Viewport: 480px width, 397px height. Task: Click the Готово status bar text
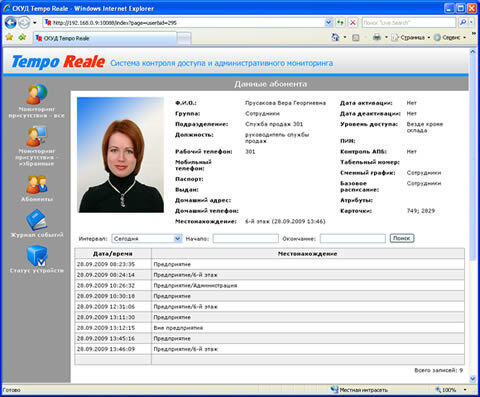[11, 390]
